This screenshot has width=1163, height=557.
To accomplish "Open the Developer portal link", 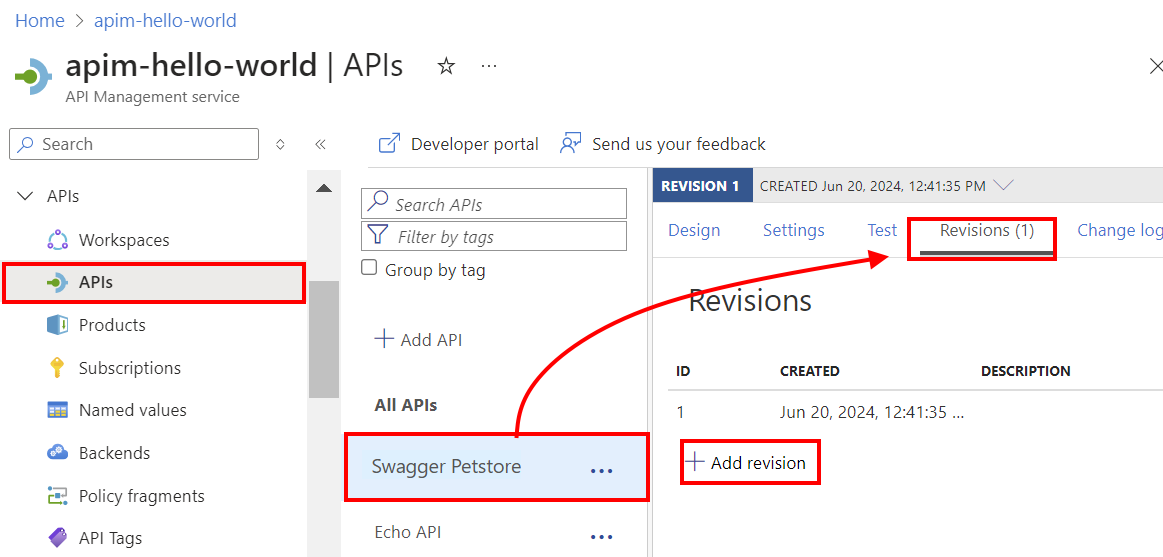I will pos(475,144).
